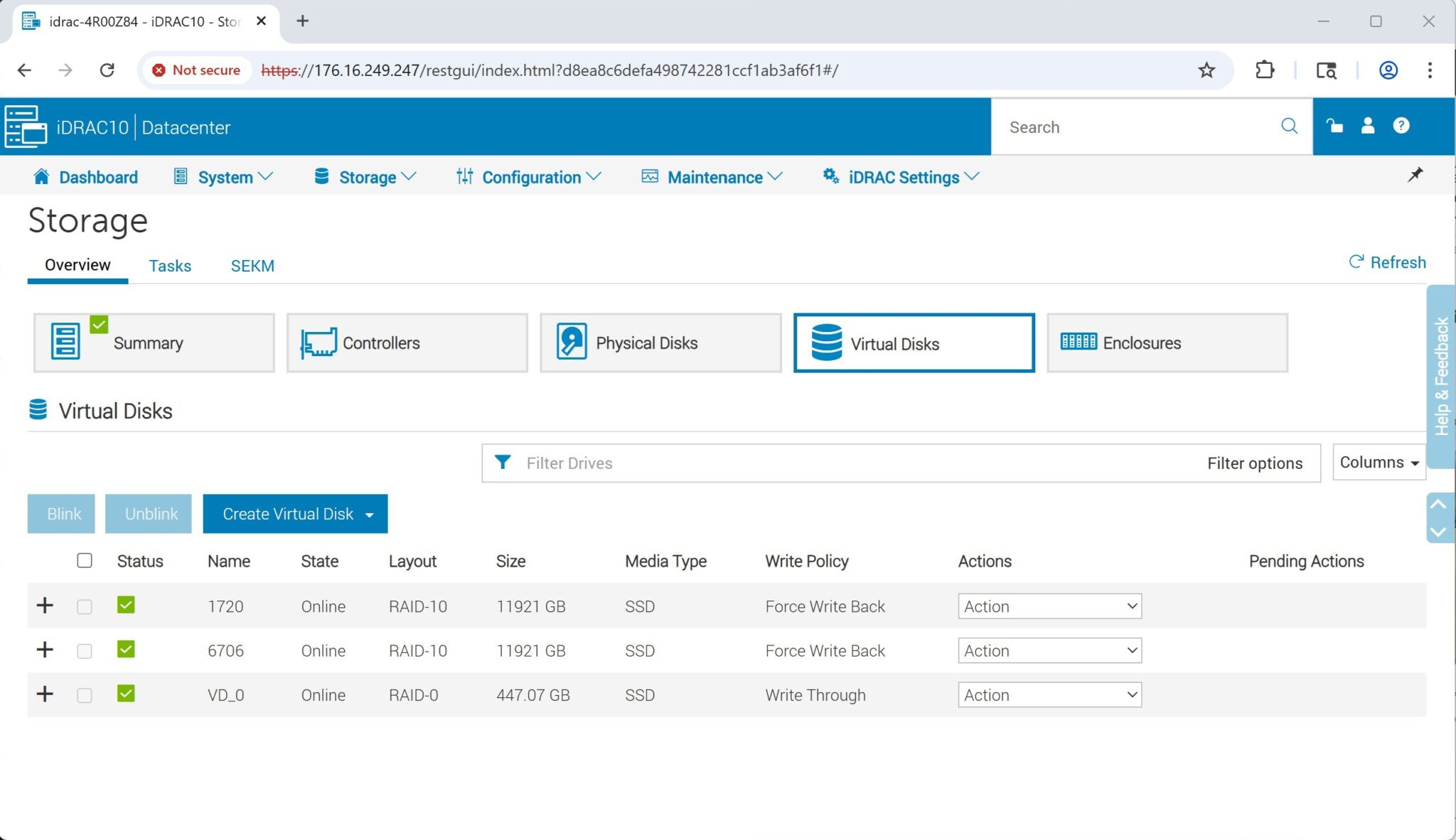
Task: Open the Columns dropdown
Action: click(x=1379, y=463)
